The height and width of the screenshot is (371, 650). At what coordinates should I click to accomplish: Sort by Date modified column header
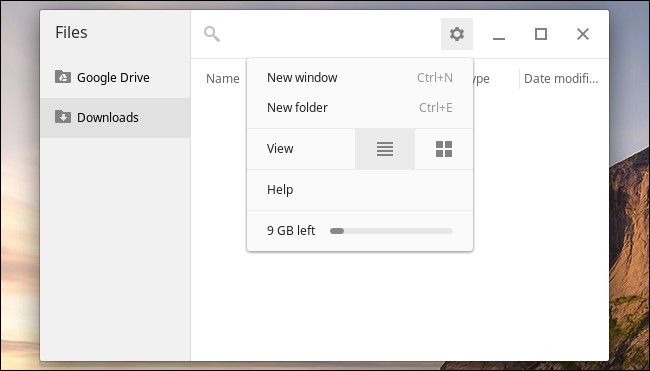[x=561, y=79]
